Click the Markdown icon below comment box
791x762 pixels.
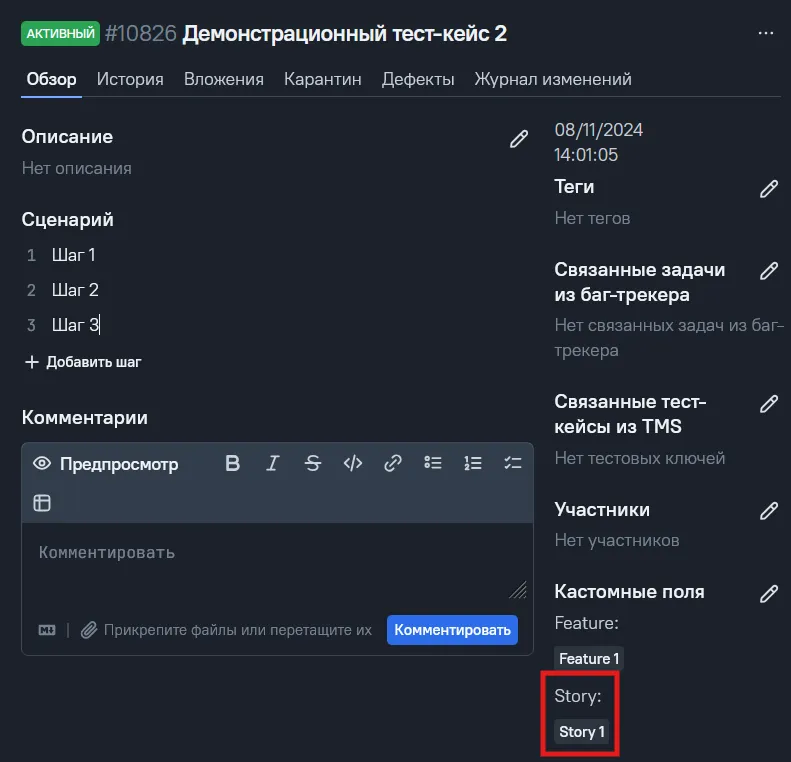47,630
